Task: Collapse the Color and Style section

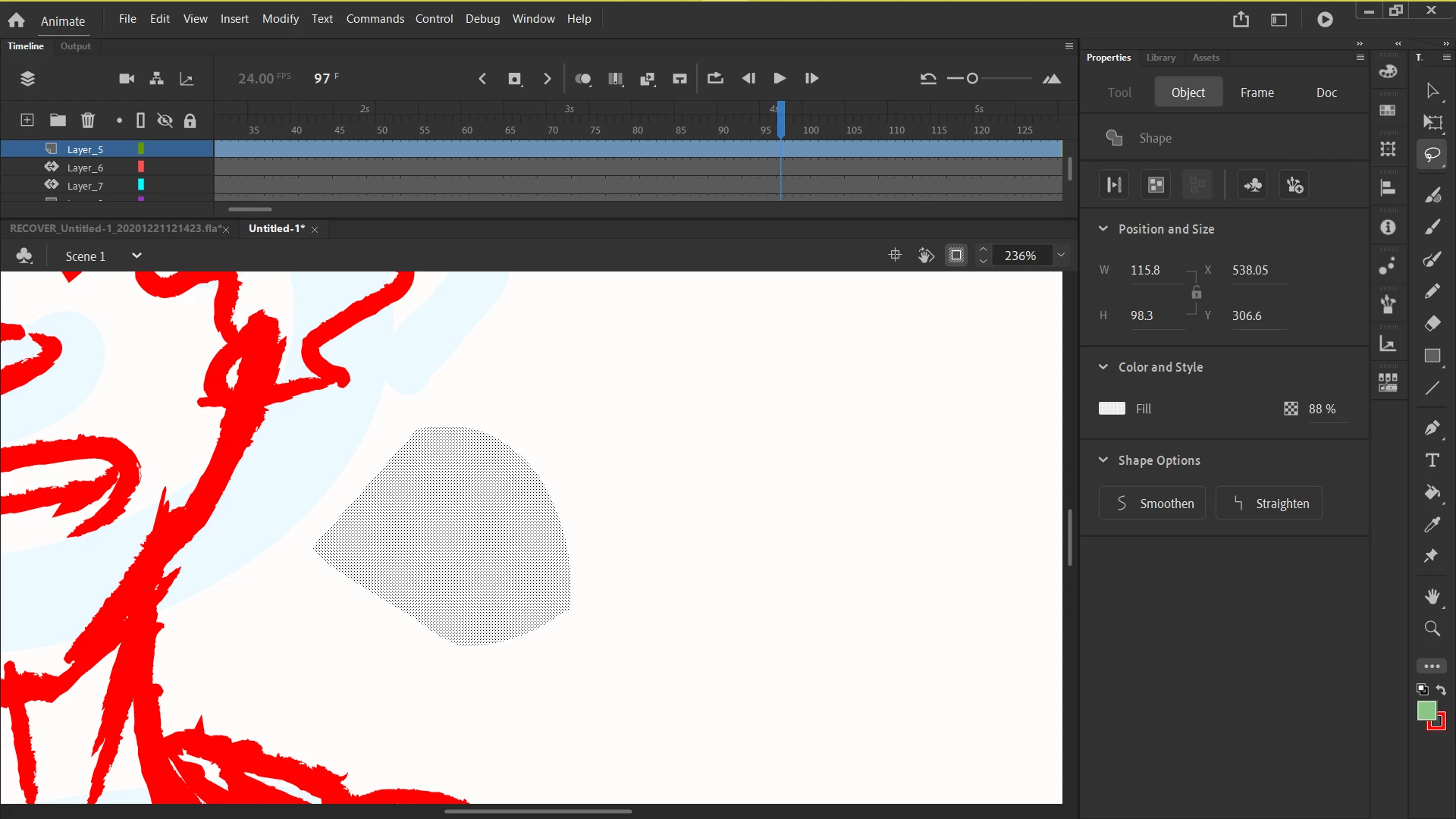Action: 1103,367
